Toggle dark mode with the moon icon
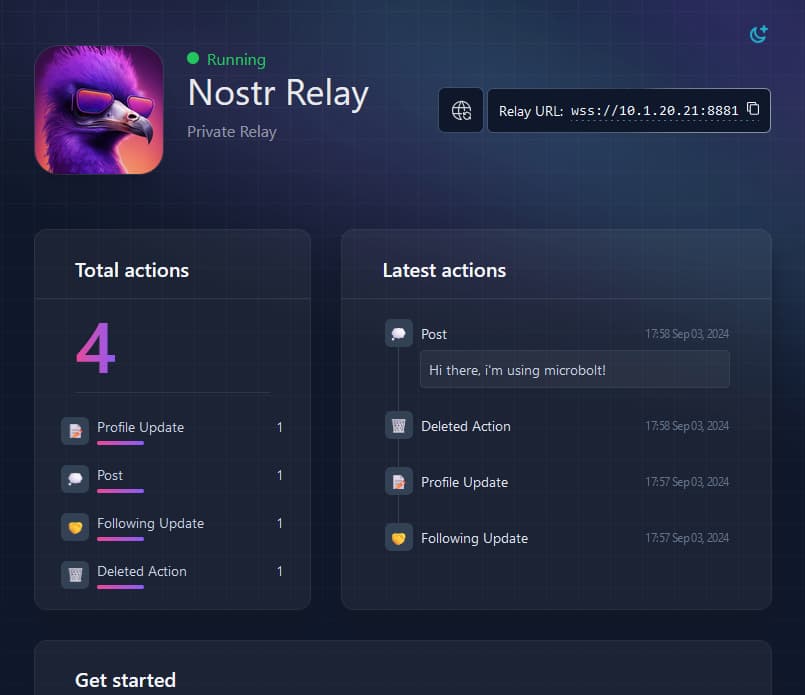This screenshot has height=695, width=805. click(x=758, y=33)
